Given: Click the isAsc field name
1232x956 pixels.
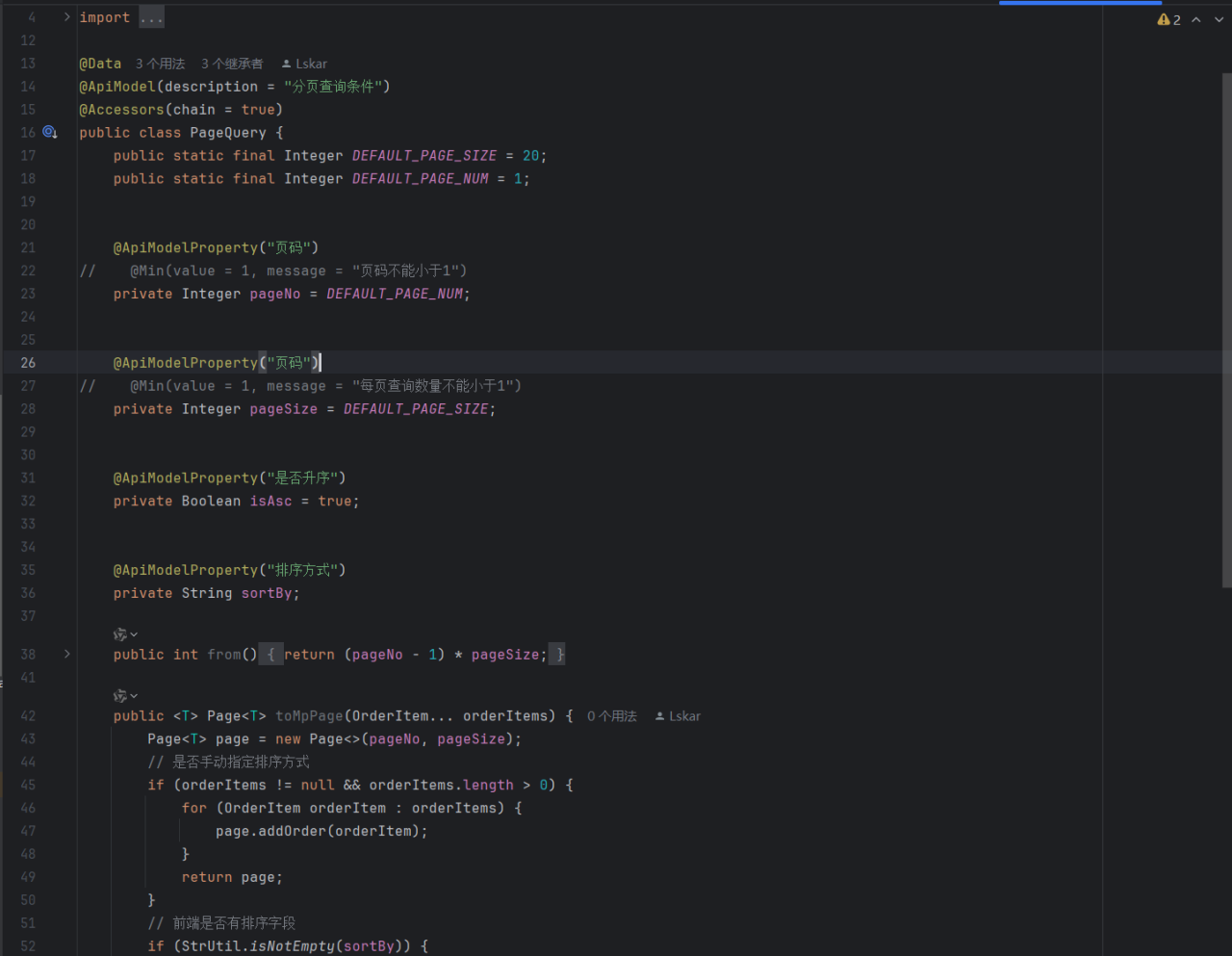Looking at the screenshot, I should click(270, 502).
